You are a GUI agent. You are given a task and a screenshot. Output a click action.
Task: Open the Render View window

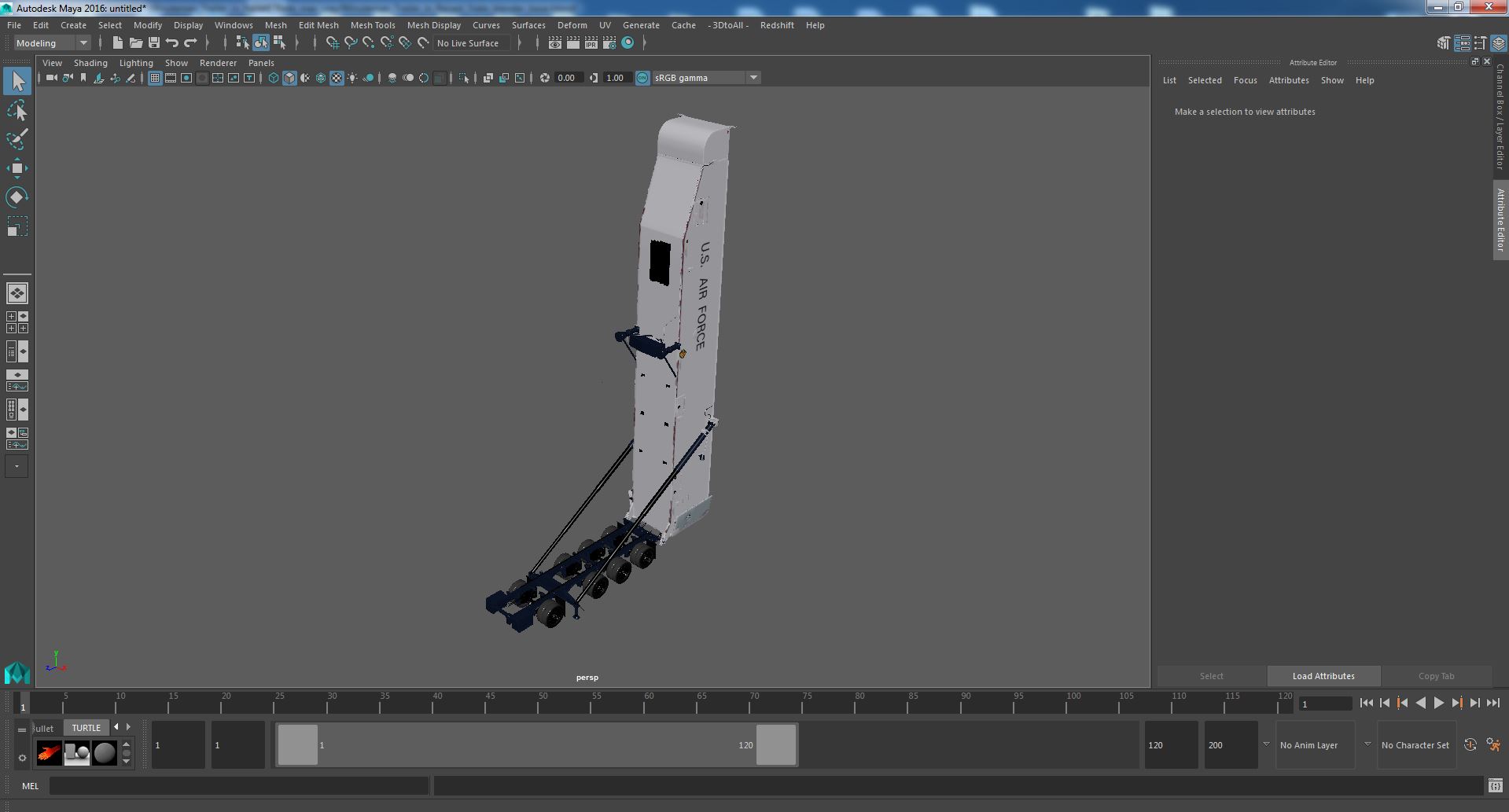click(x=555, y=43)
